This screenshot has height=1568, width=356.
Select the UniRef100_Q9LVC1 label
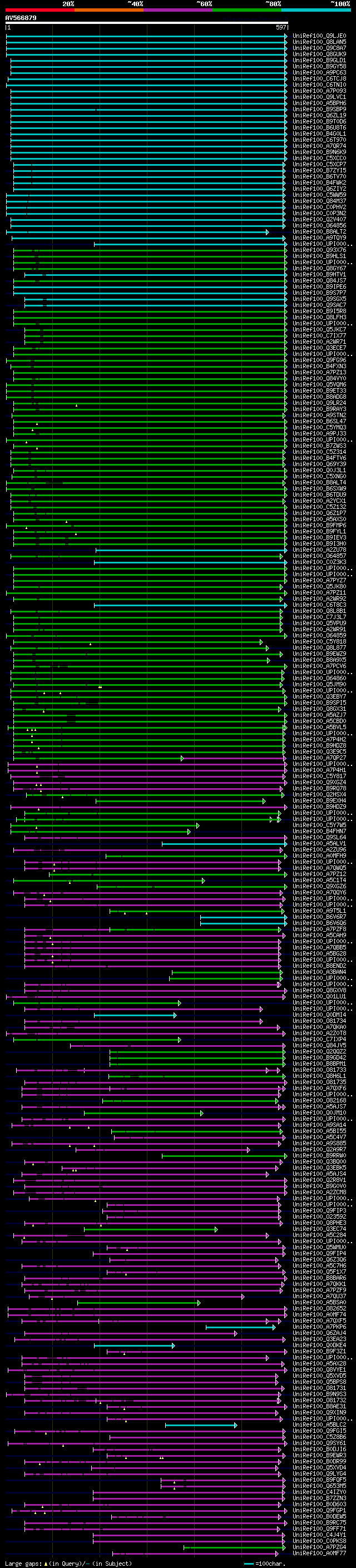[319, 97]
